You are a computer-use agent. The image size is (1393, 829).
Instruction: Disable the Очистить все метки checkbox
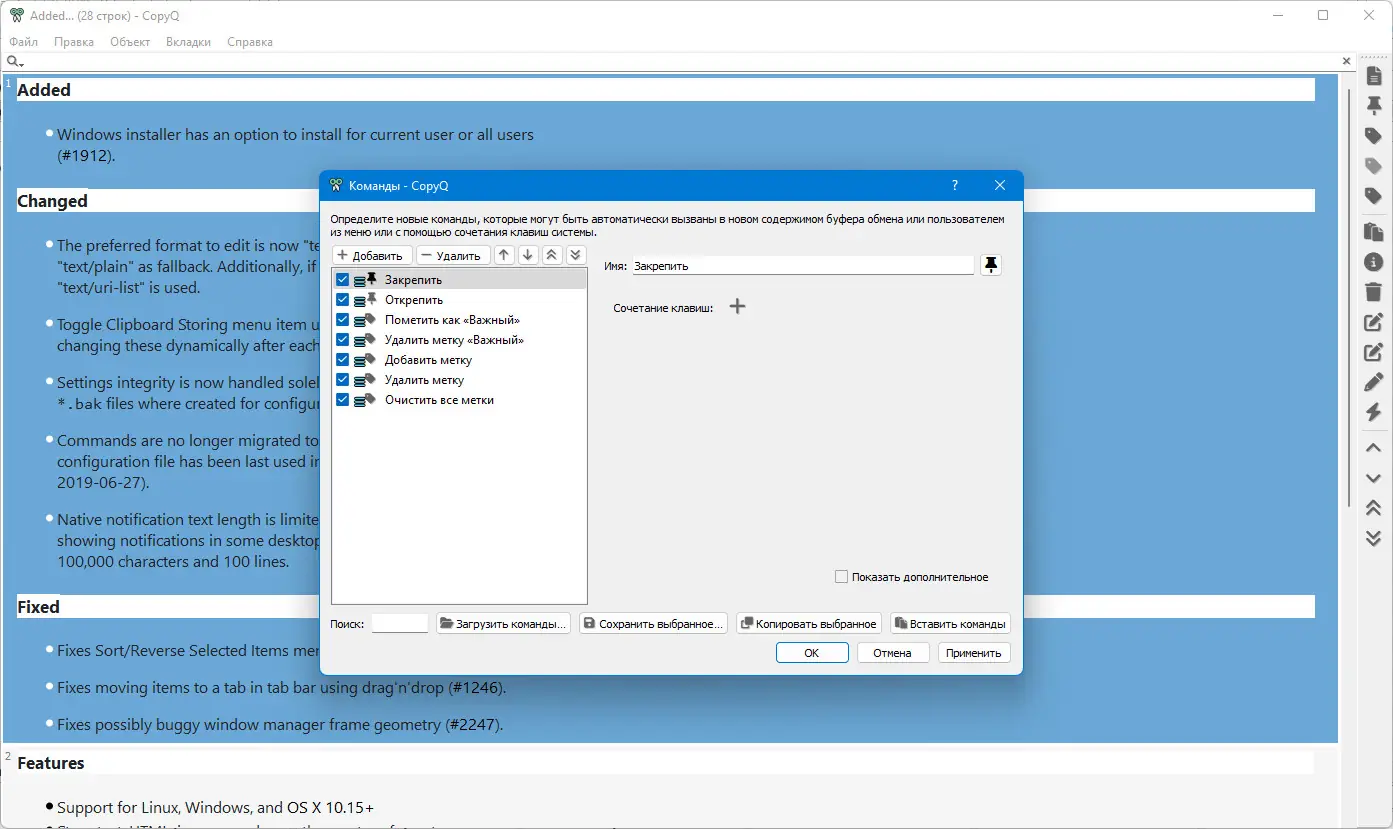(343, 400)
